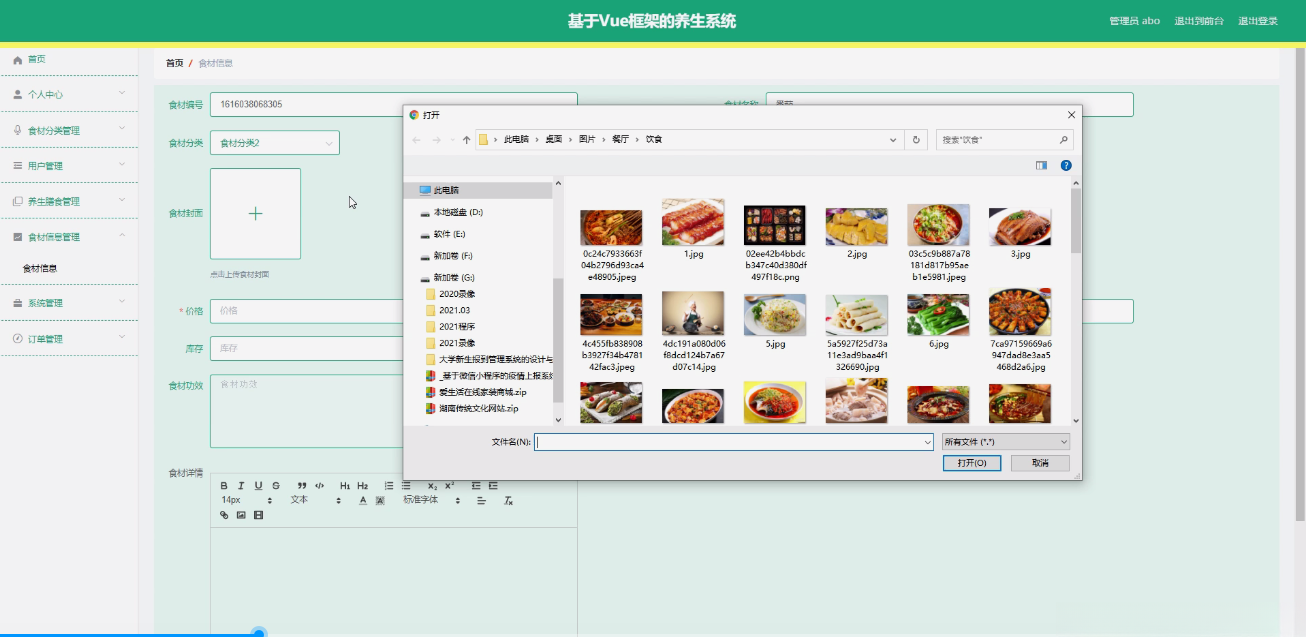Select the strikethrough icon in the editor
1306x637 pixels.
click(274, 487)
